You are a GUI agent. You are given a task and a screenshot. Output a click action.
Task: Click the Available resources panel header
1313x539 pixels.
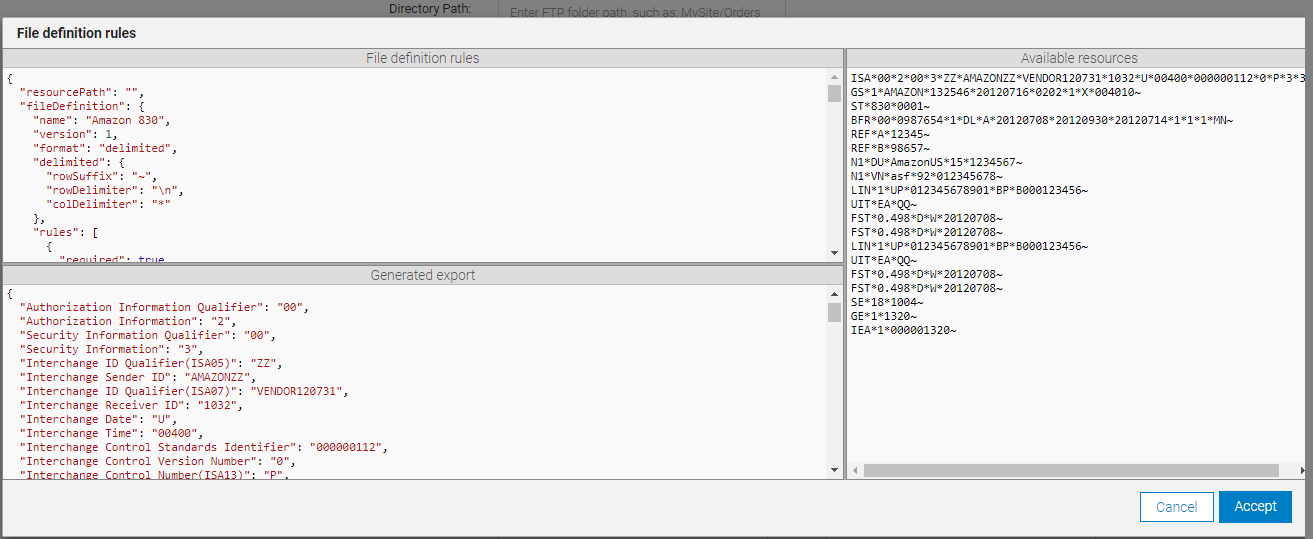coord(1079,58)
